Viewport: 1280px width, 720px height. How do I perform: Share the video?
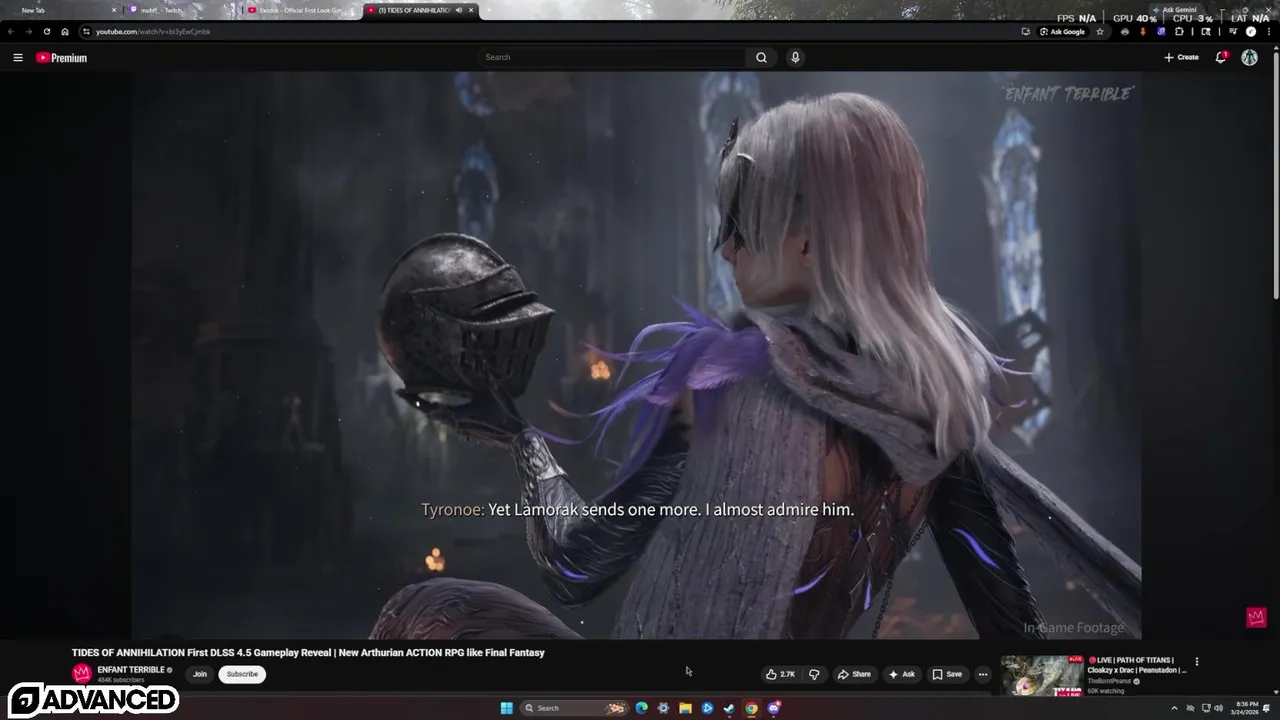pos(854,674)
